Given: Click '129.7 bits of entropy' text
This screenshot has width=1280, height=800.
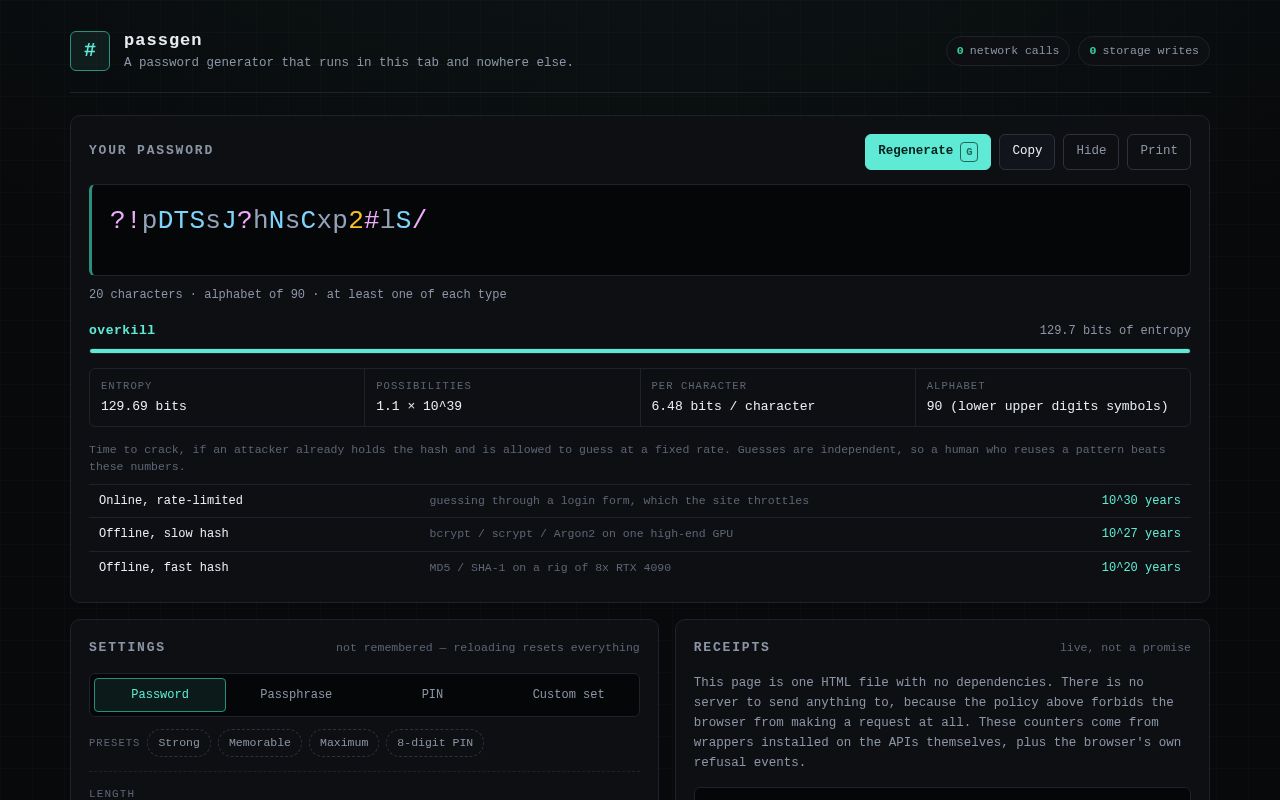Looking at the screenshot, I should pyautogui.click(x=1115, y=331).
